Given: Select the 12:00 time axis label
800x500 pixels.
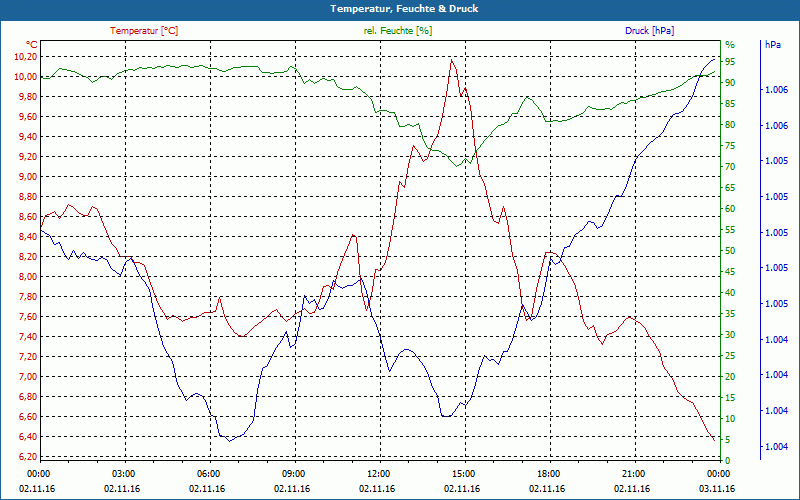Looking at the screenshot, I should coord(378,474).
